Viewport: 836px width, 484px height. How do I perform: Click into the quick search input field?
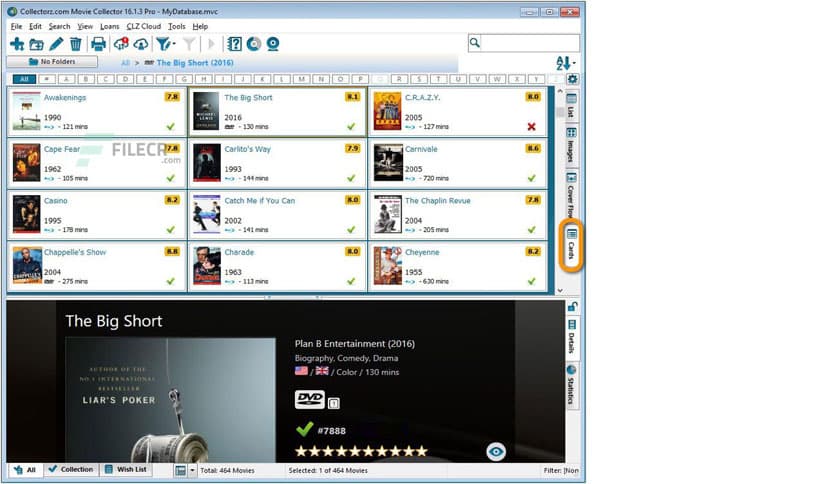[530, 43]
